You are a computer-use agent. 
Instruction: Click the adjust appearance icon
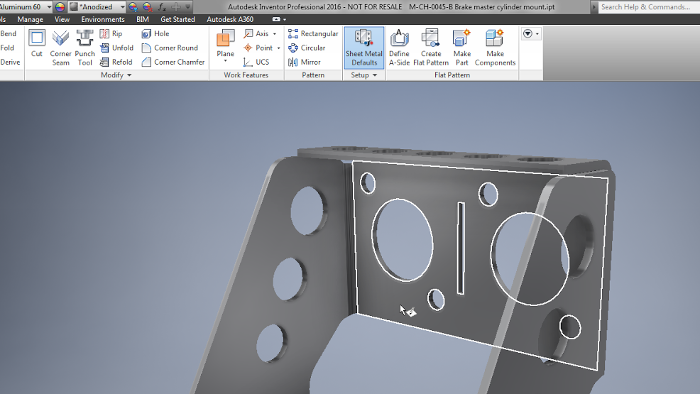(133, 7)
